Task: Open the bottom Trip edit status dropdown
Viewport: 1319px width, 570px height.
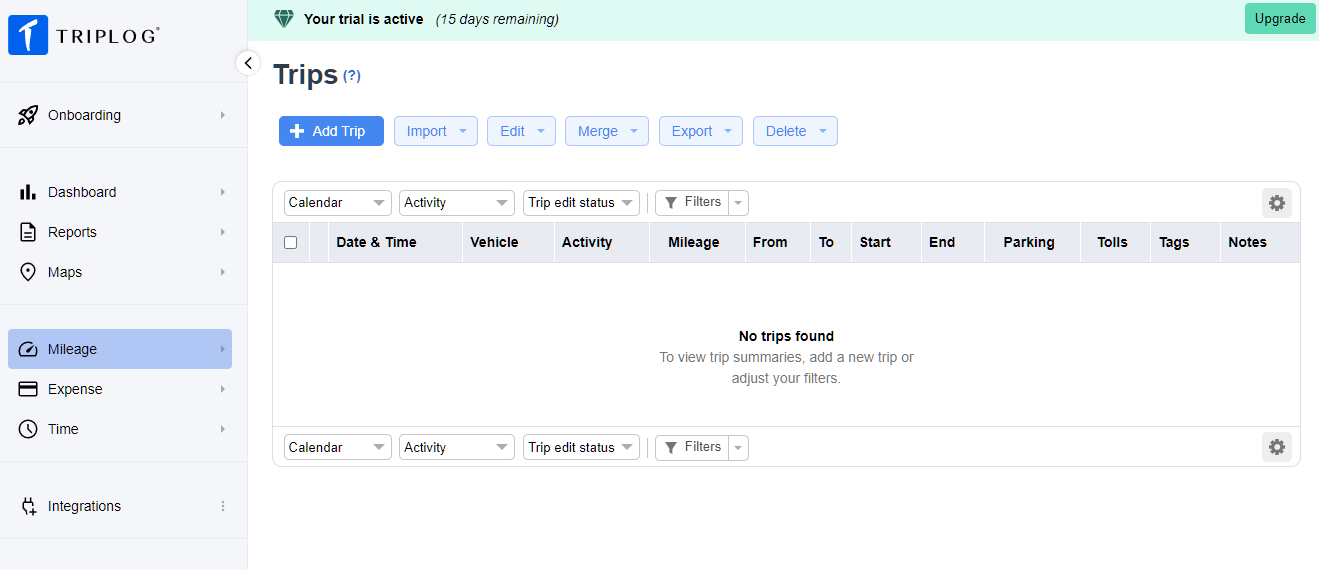Action: 581,447
